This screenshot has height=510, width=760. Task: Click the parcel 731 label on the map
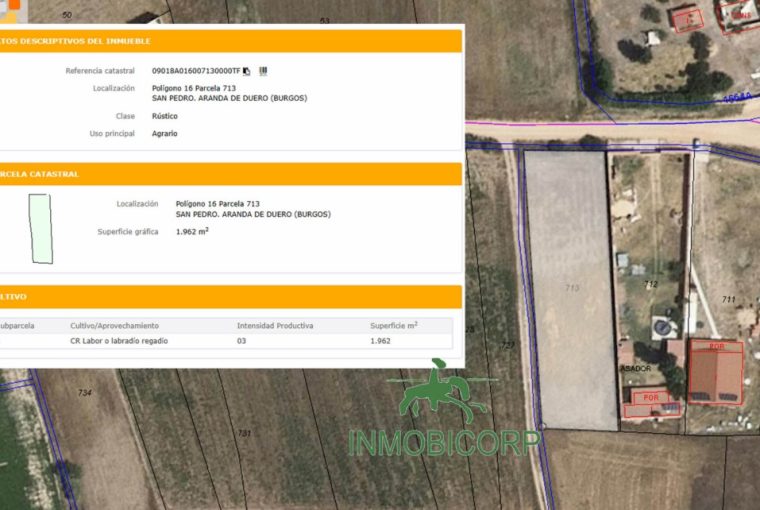coord(244,432)
